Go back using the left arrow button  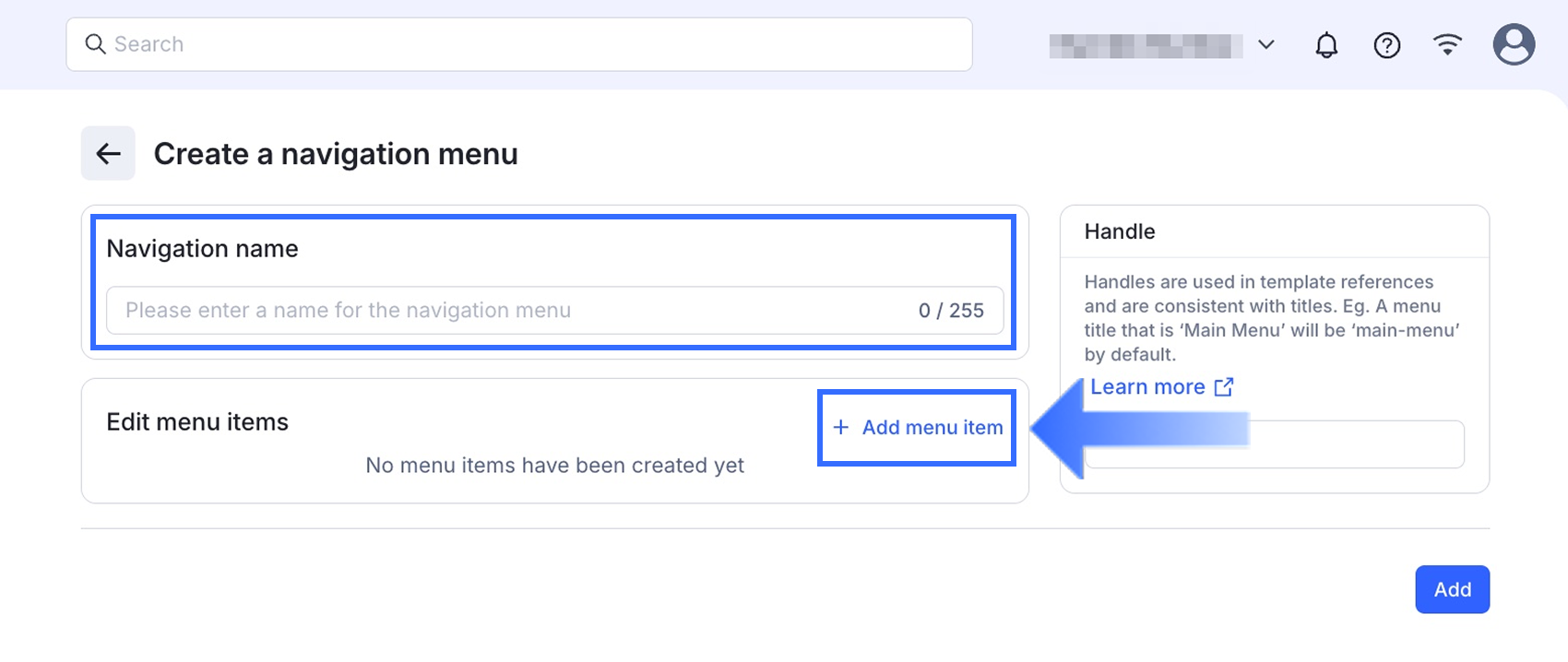pyautogui.click(x=108, y=153)
